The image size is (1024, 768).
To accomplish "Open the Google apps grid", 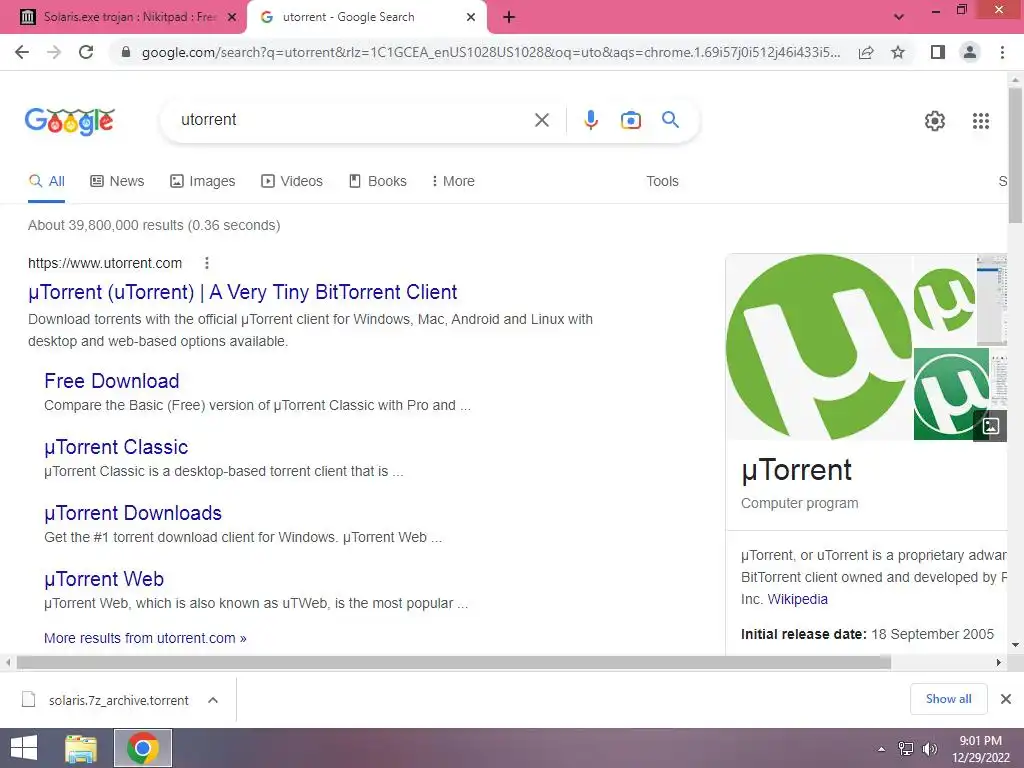I will pyautogui.click(x=981, y=121).
